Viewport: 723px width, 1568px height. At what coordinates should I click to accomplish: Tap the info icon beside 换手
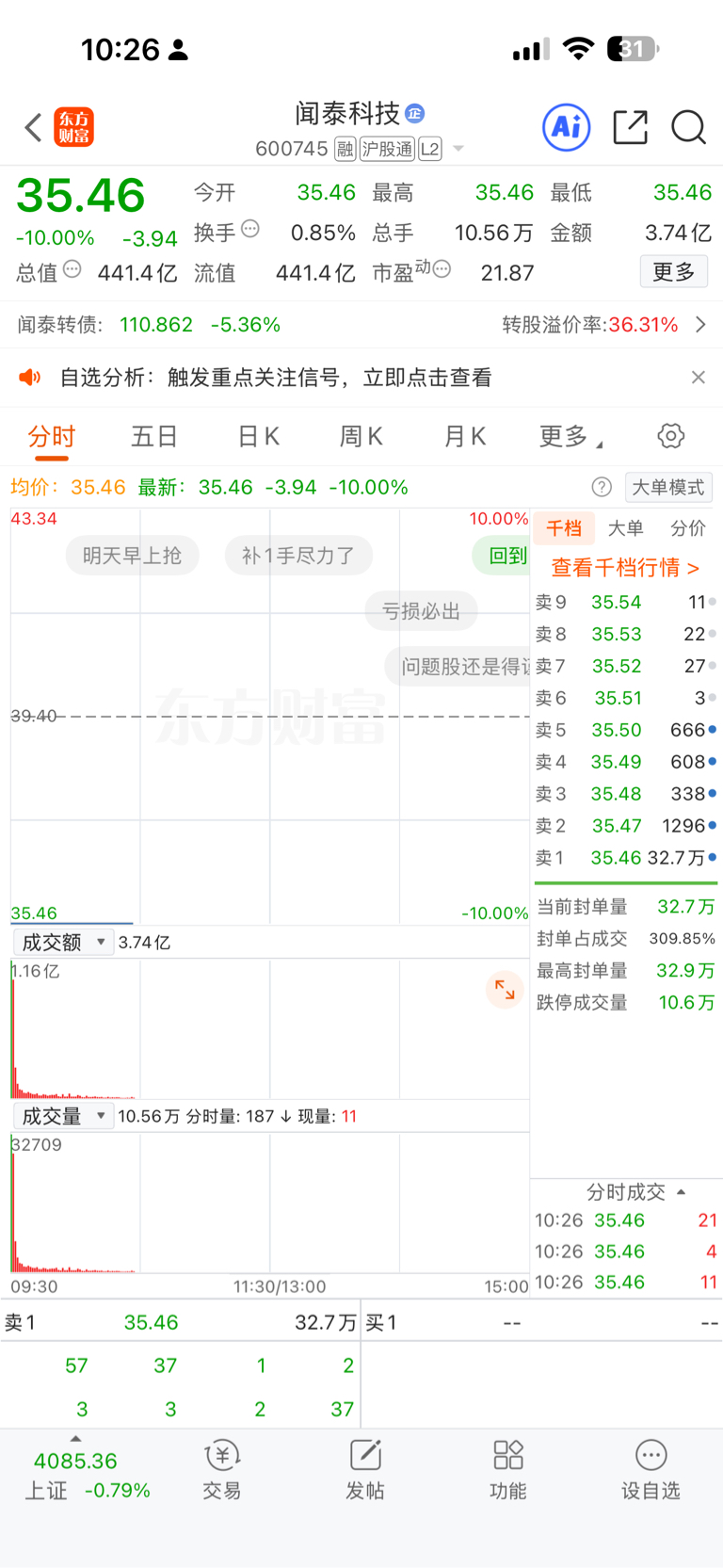tap(250, 229)
